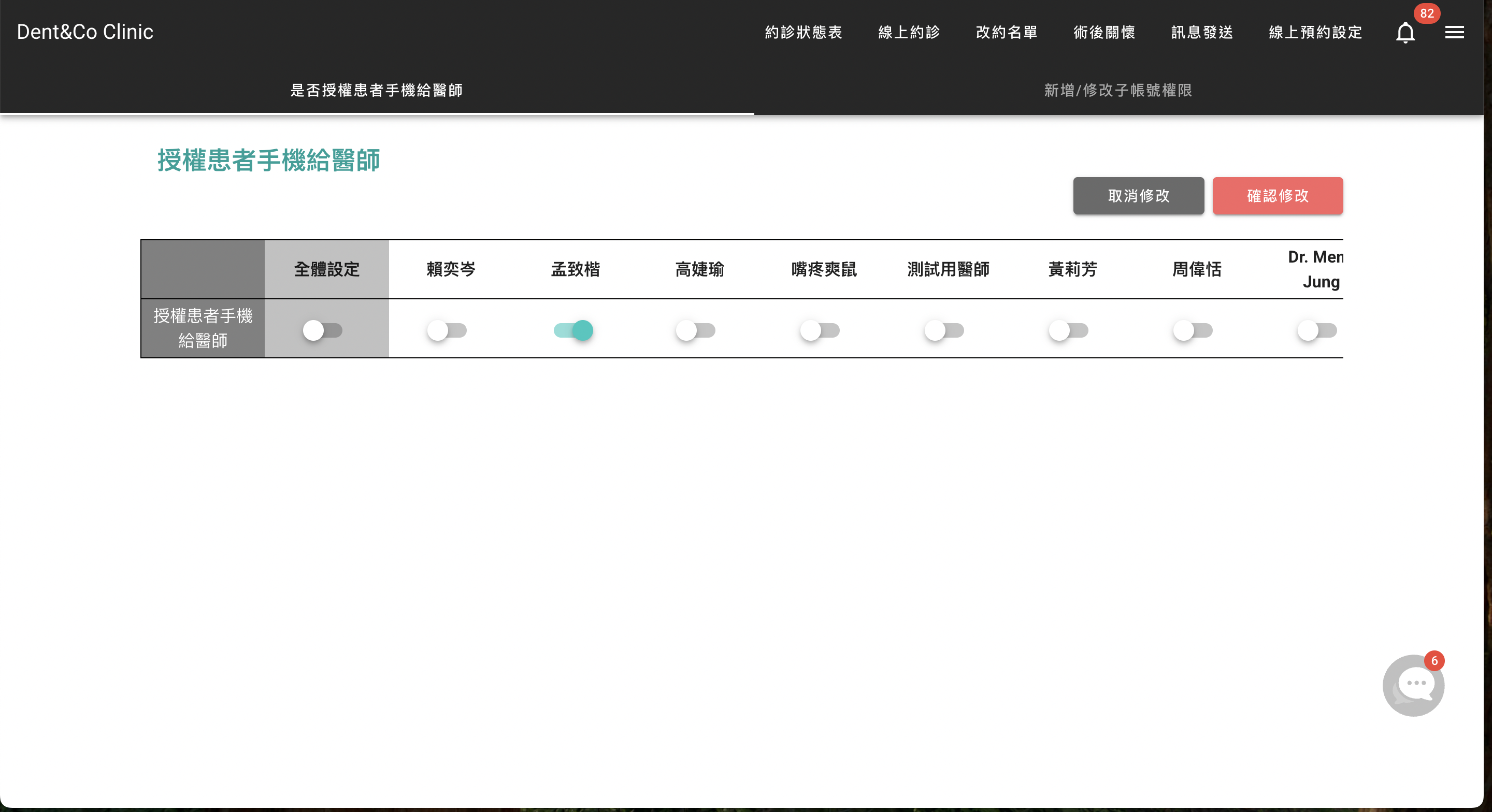Enable authorization for doctor 高婕瑜
The height and width of the screenshot is (812, 1492).
click(696, 331)
